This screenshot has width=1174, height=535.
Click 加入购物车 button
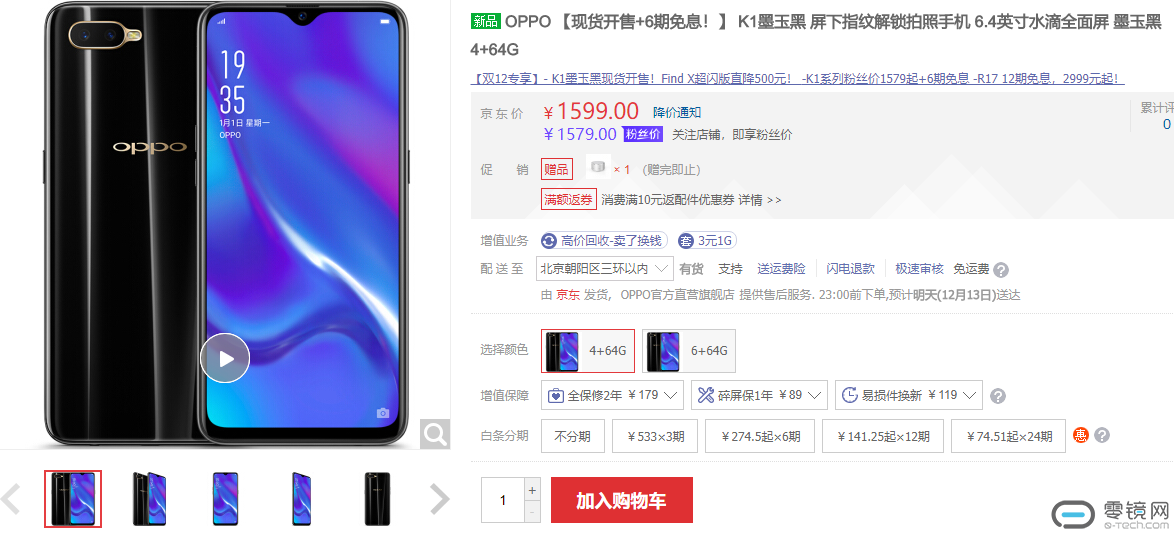click(621, 500)
